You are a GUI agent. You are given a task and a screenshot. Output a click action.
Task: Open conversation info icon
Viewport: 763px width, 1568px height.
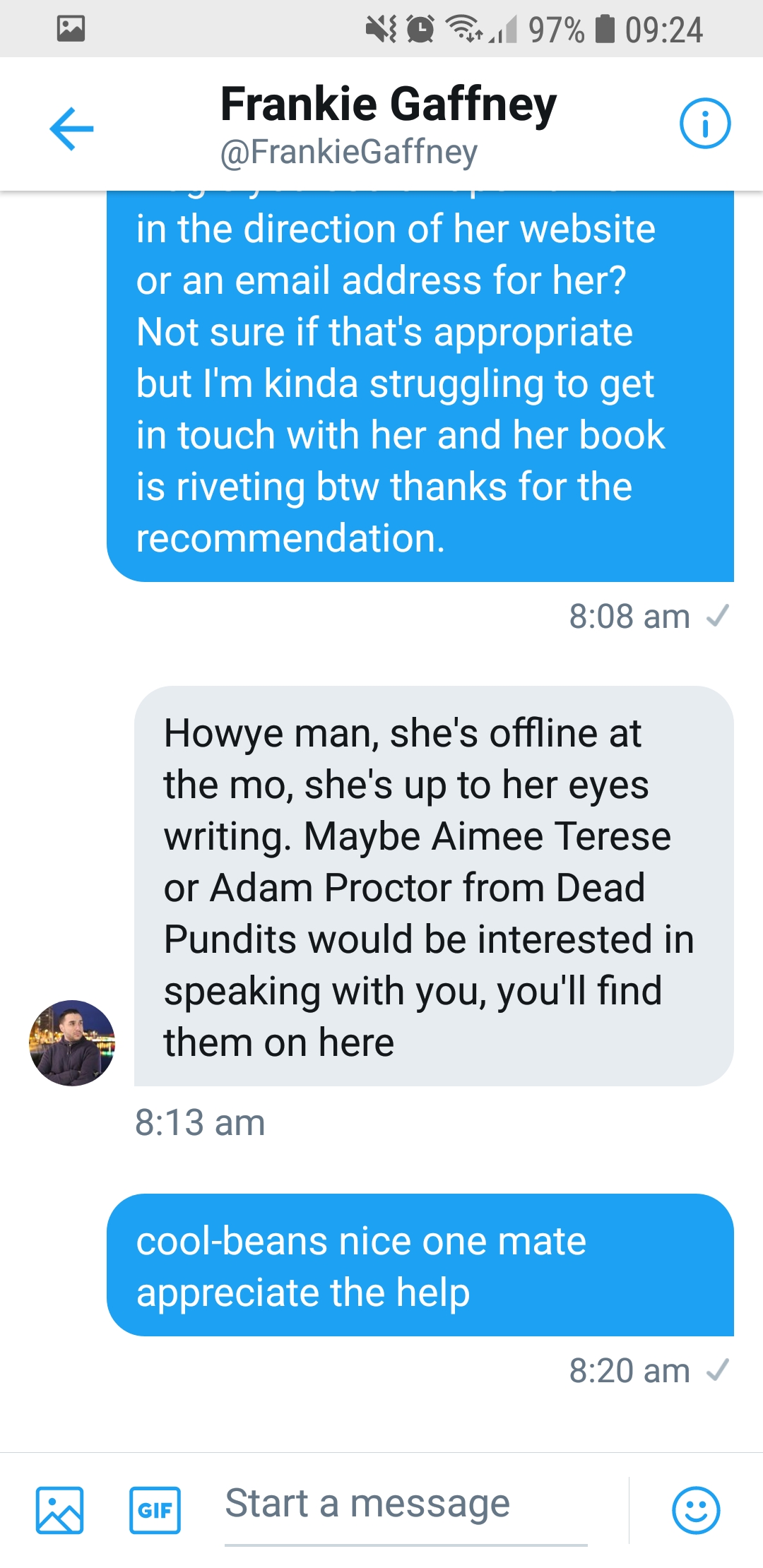pyautogui.click(x=704, y=124)
